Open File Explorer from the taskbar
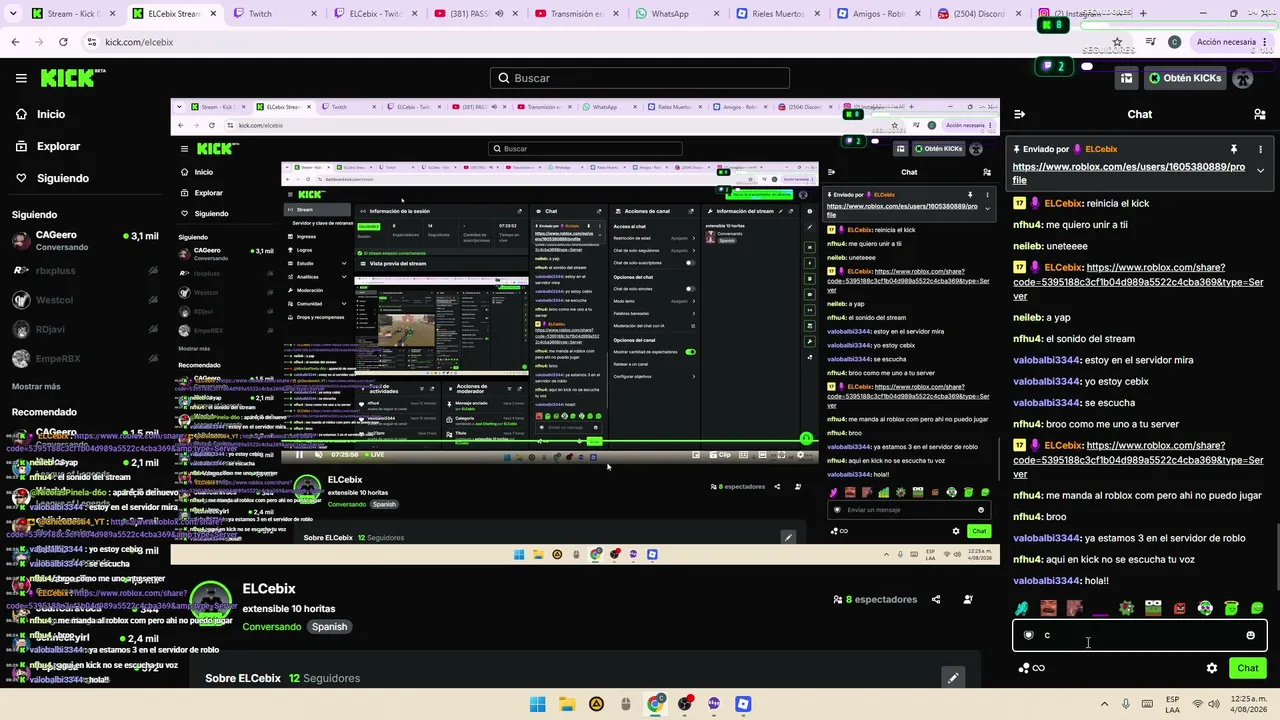The height and width of the screenshot is (720, 1280). click(x=567, y=704)
